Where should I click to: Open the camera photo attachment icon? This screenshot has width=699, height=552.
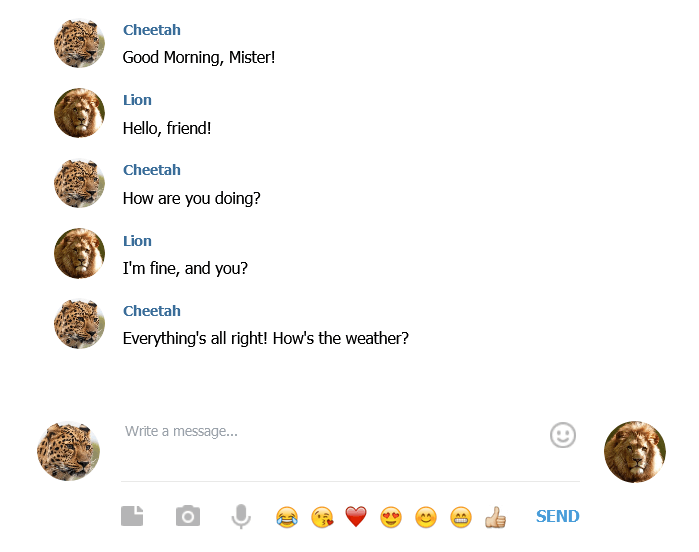pyautogui.click(x=188, y=516)
